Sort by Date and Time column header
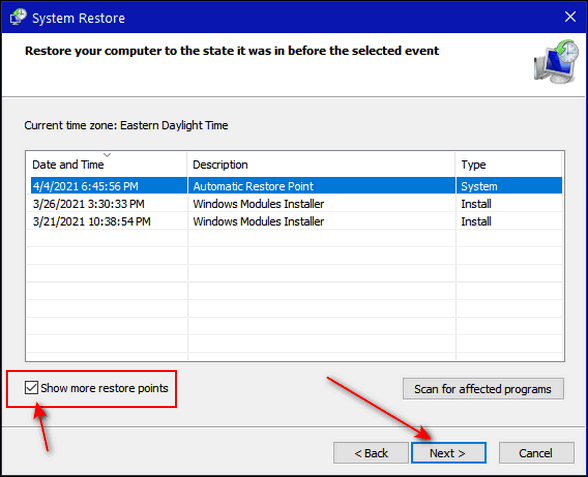The image size is (588, 477). tap(106, 164)
